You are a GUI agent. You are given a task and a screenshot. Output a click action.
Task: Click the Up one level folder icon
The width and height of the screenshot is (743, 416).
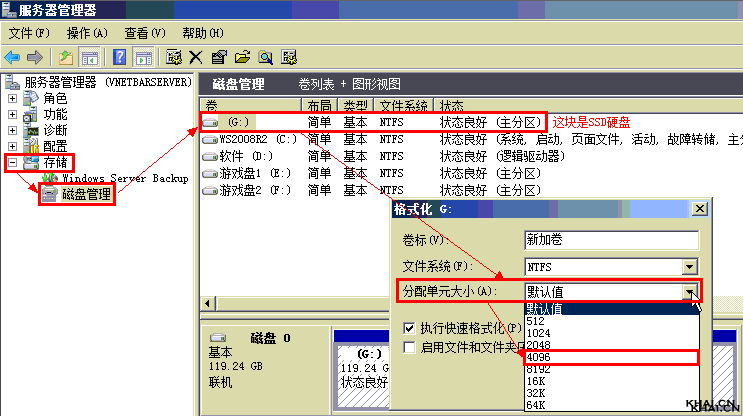[x=66, y=57]
